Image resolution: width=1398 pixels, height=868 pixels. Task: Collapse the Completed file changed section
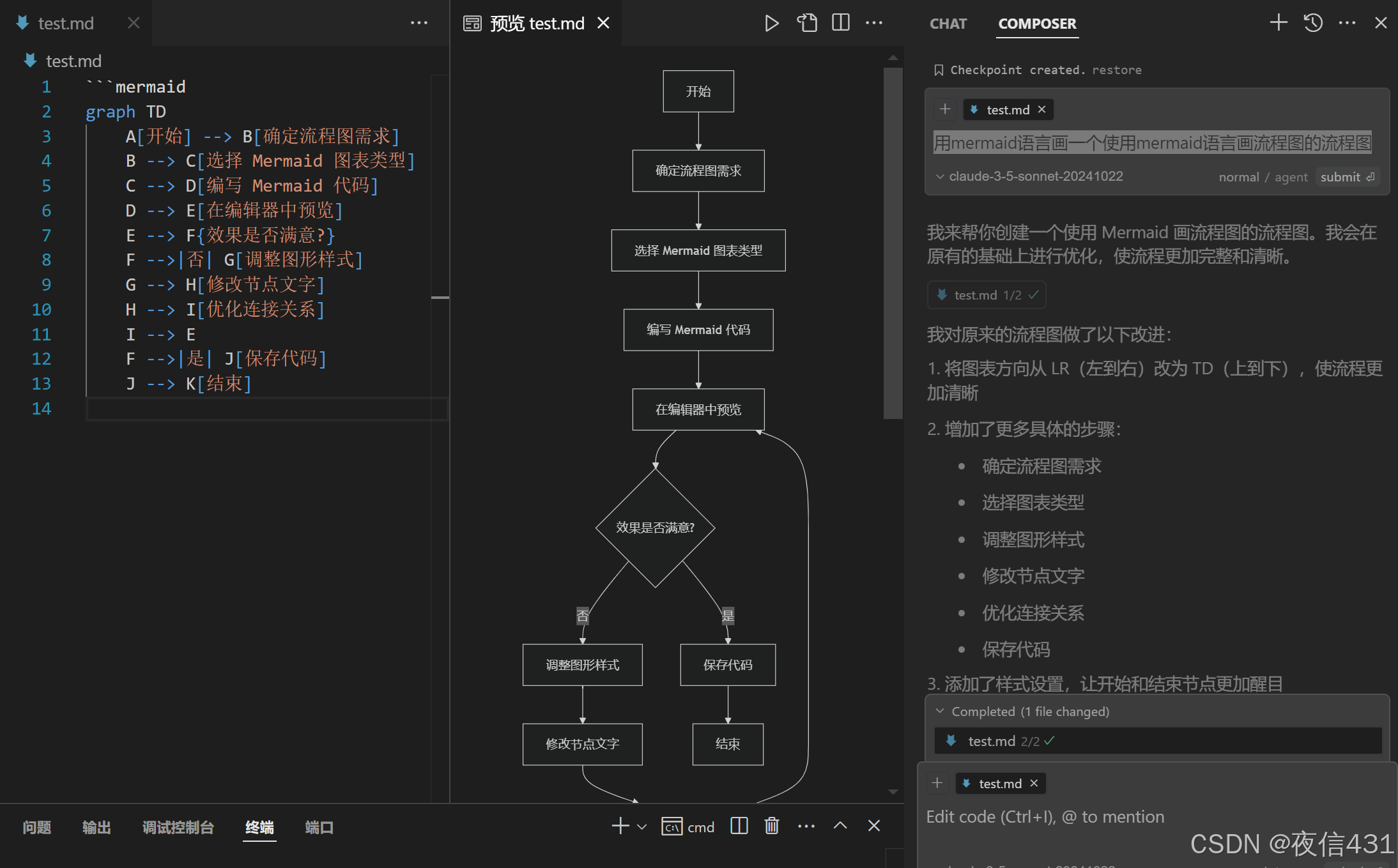tap(940, 712)
